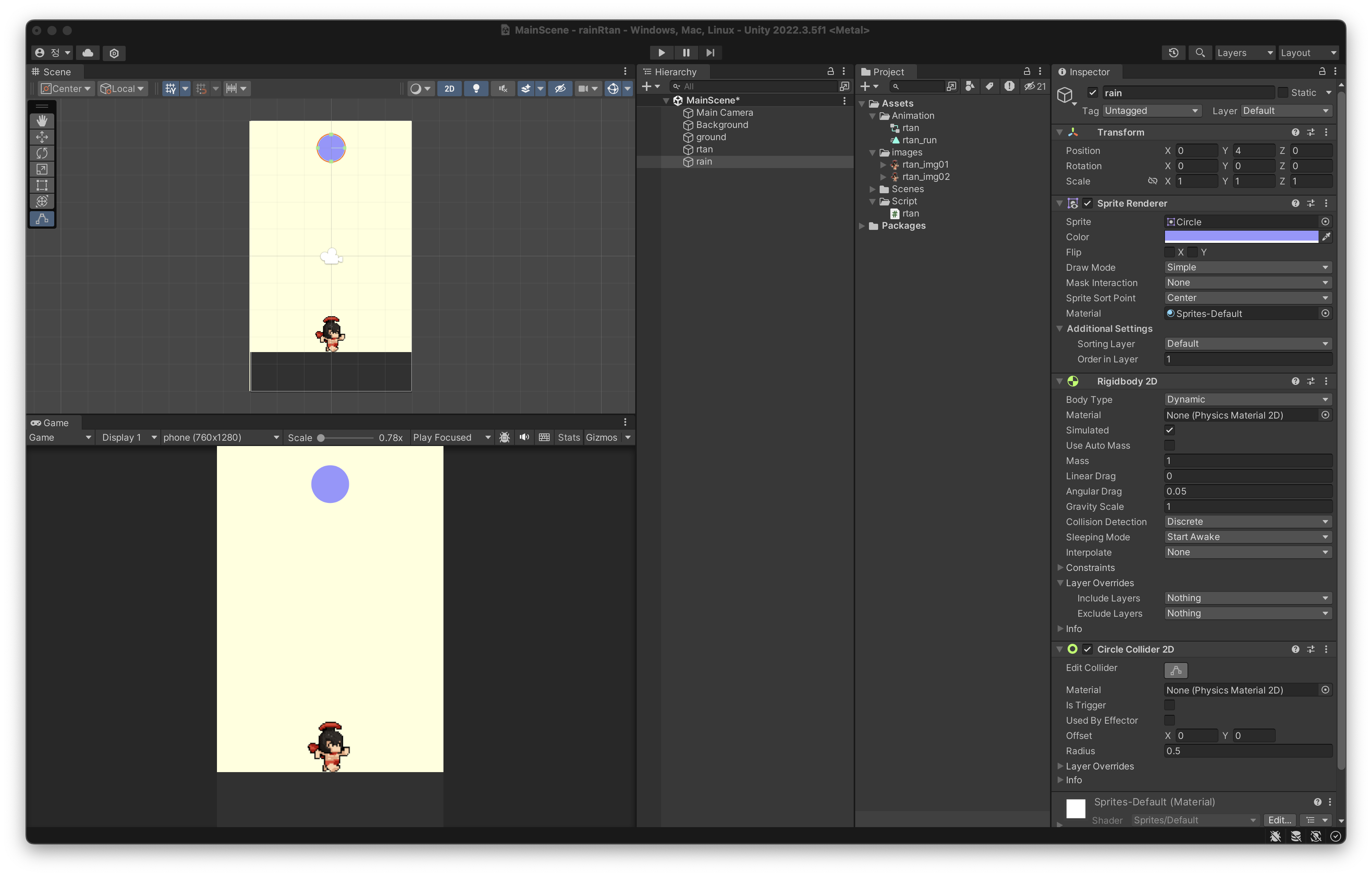Expand the Scenes folder in Project

[872, 189]
